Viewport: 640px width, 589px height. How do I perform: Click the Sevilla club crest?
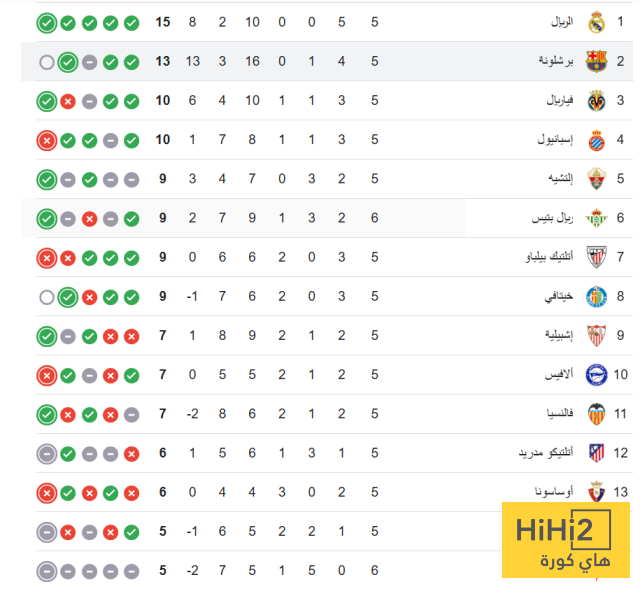[x=596, y=335]
